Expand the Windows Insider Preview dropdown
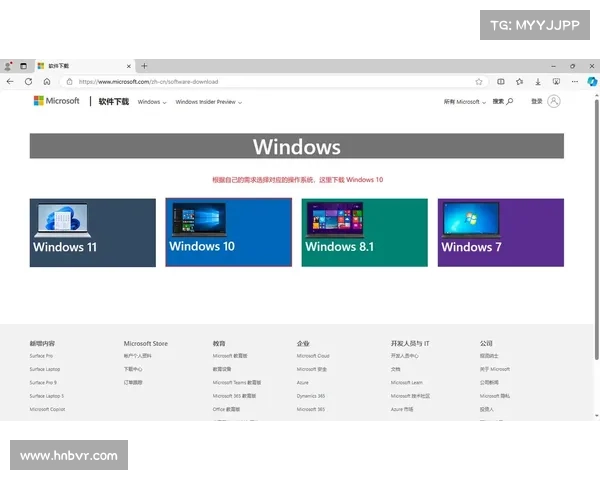The width and height of the screenshot is (600, 480). [x=209, y=102]
